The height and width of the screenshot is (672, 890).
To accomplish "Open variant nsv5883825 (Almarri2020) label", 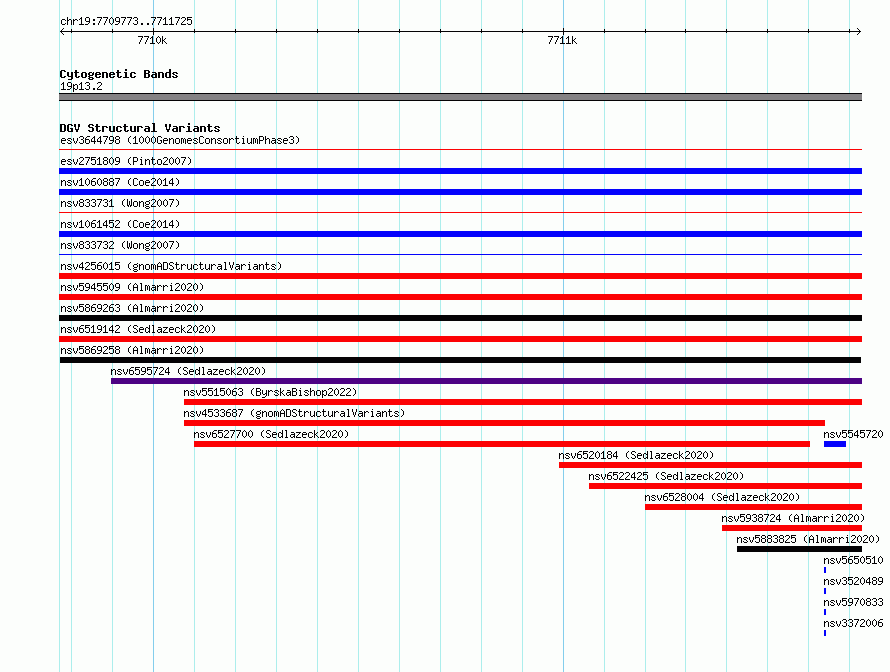I will (808, 539).
